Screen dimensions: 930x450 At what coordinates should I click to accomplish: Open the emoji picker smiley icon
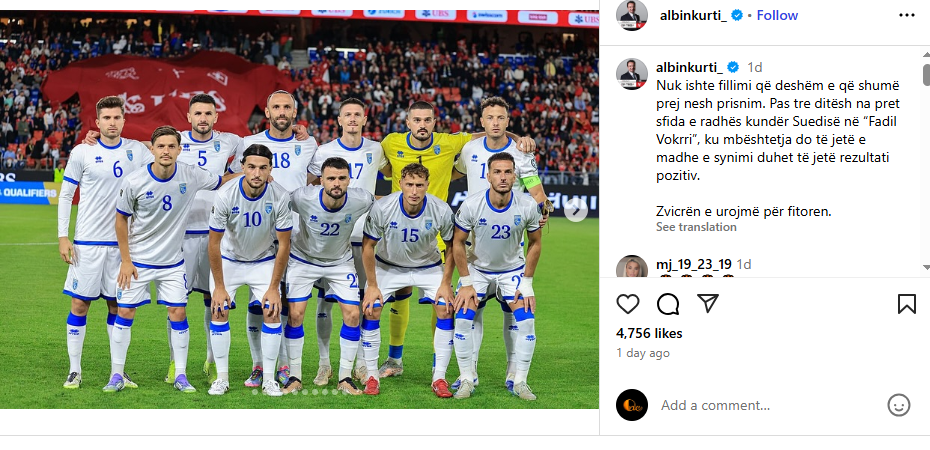[x=899, y=406]
